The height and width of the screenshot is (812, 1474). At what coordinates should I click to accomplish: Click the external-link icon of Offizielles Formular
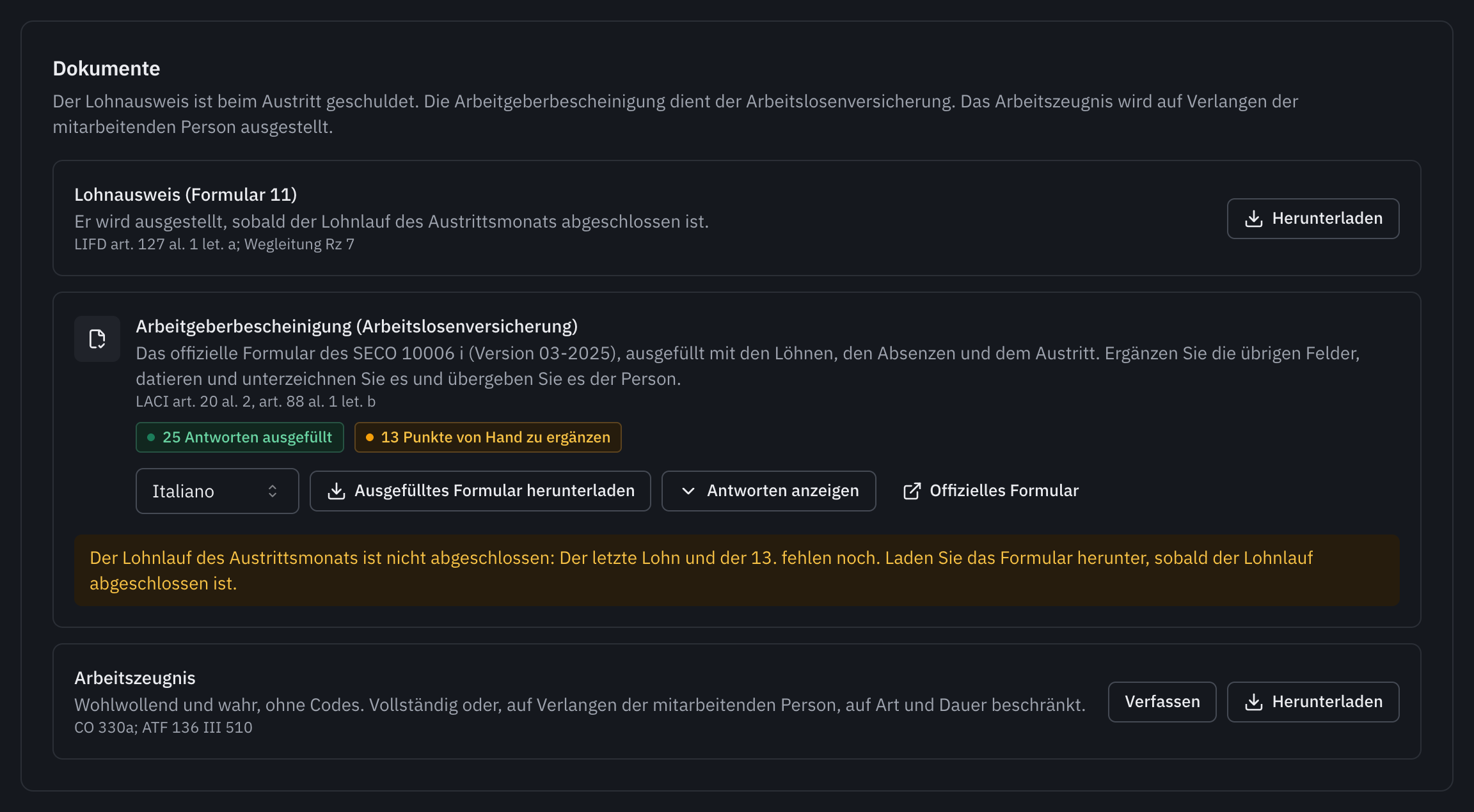tap(912, 491)
